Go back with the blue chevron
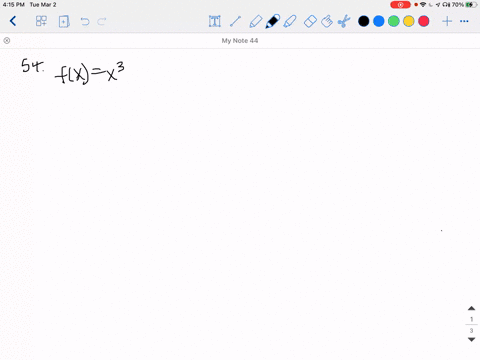Screen dimensions: 480x360 coord(13,21)
